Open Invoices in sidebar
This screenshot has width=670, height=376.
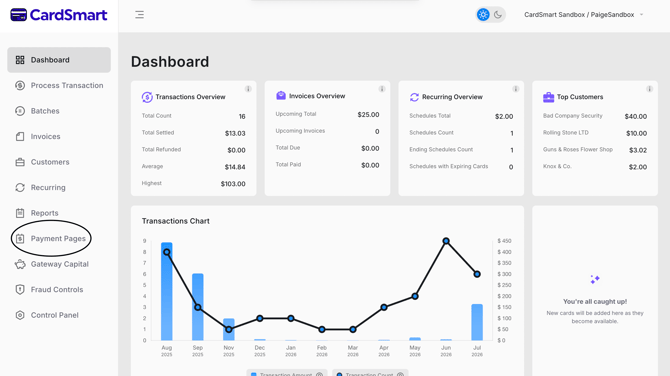pyautogui.click(x=59, y=136)
